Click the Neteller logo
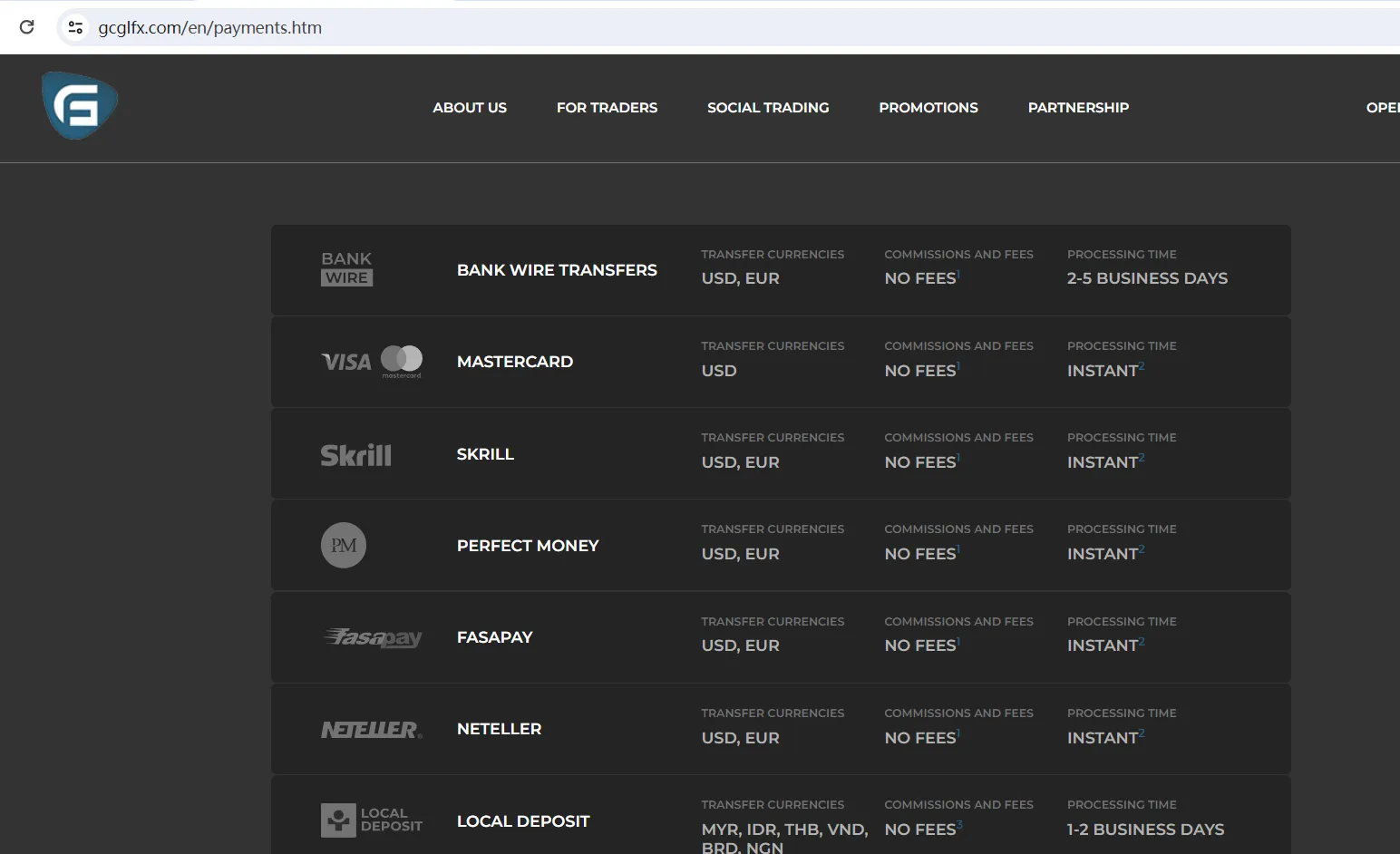The image size is (1400, 854). [x=372, y=730]
